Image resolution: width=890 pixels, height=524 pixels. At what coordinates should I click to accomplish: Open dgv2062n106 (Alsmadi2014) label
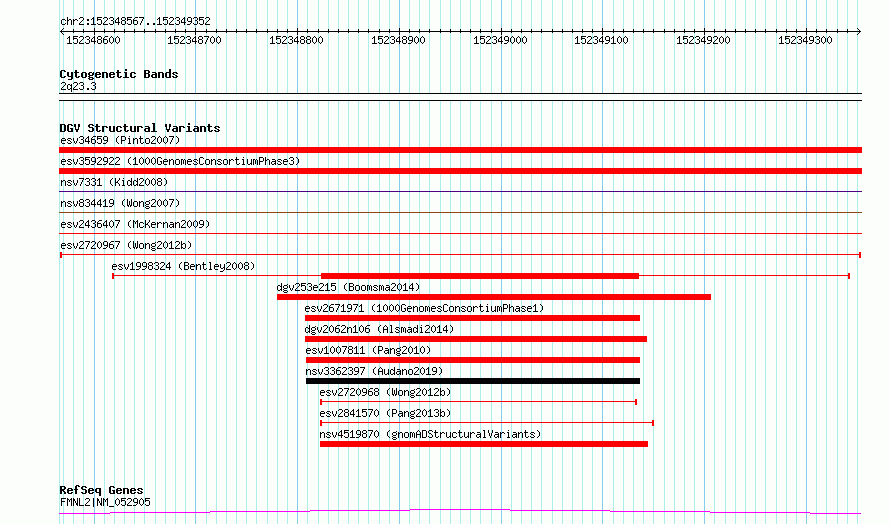379,329
